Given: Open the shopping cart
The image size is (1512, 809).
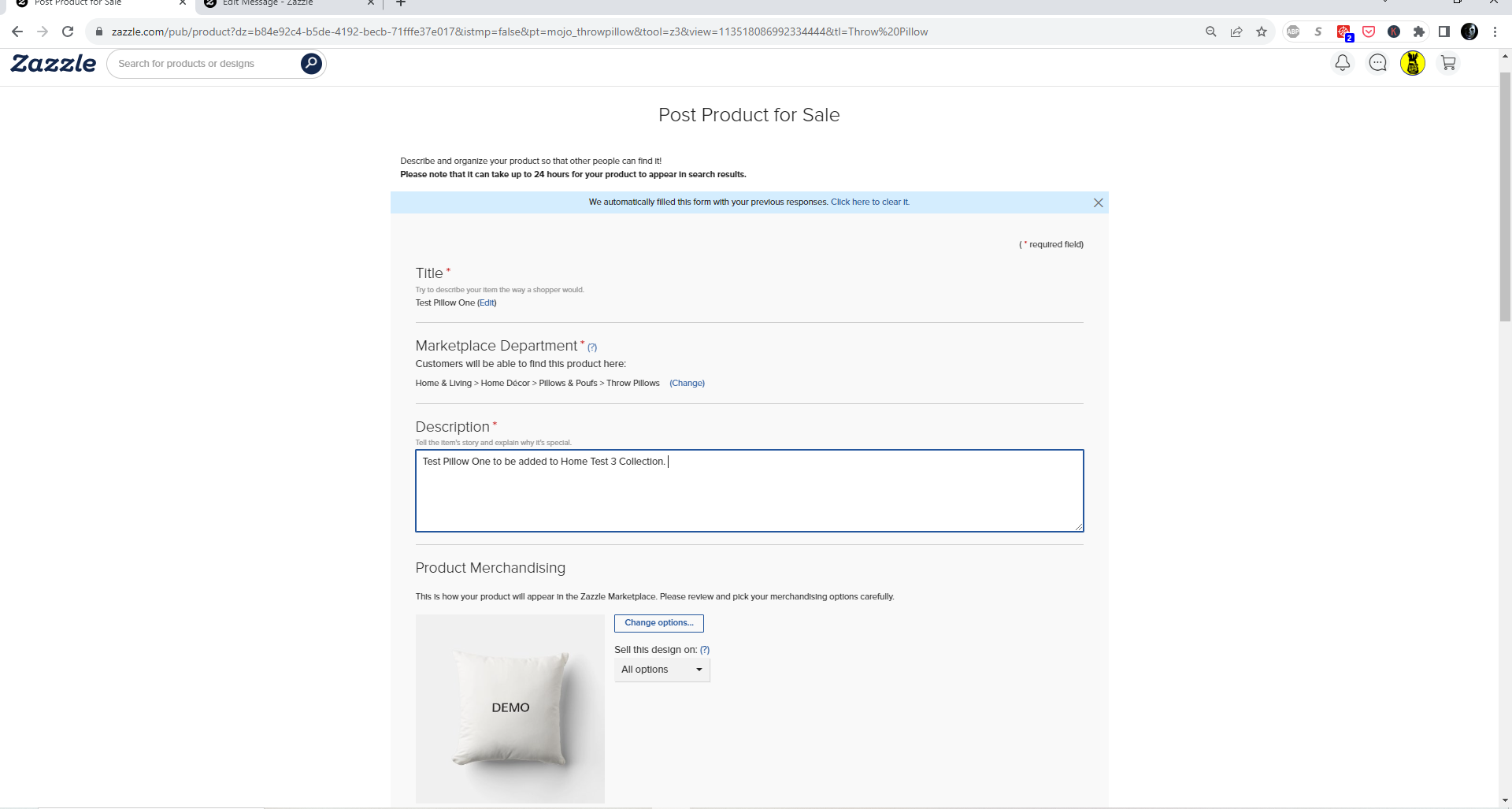Looking at the screenshot, I should point(1448,63).
